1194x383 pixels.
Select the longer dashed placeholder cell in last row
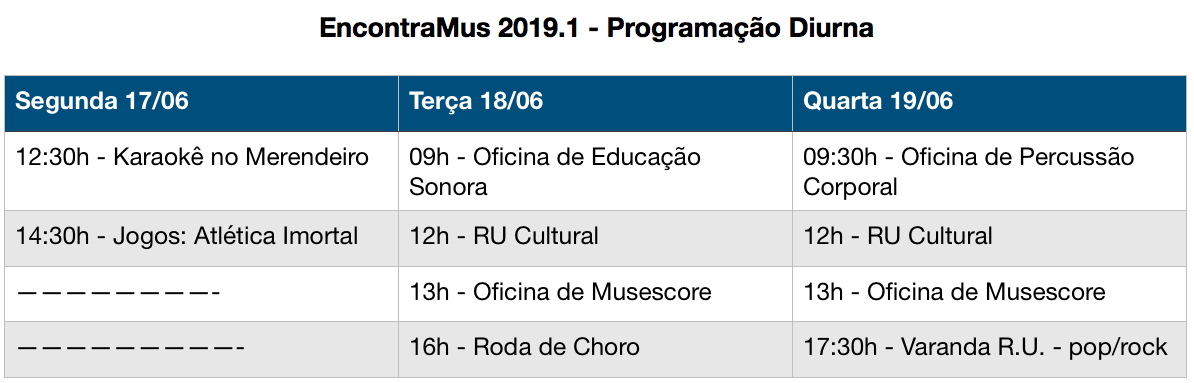tap(202, 349)
